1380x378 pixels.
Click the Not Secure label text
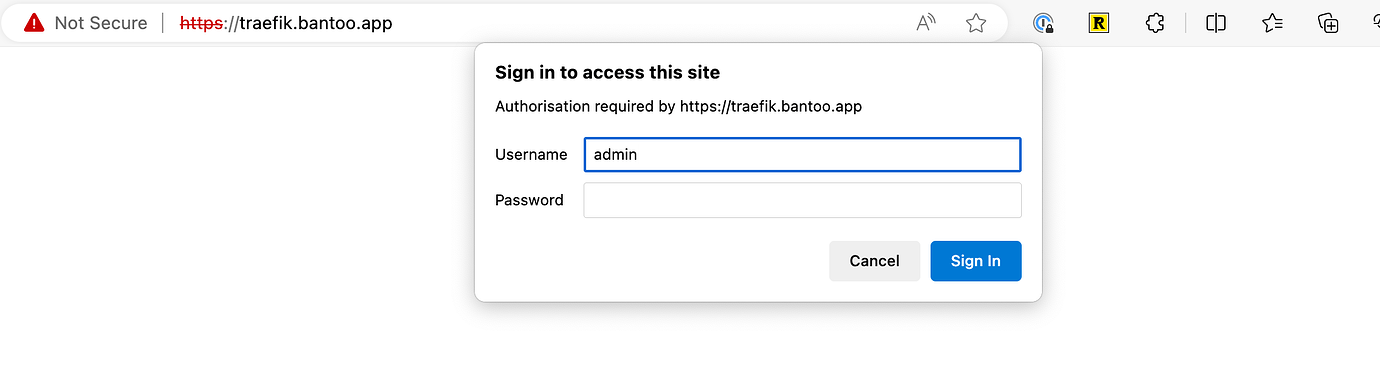(101, 23)
